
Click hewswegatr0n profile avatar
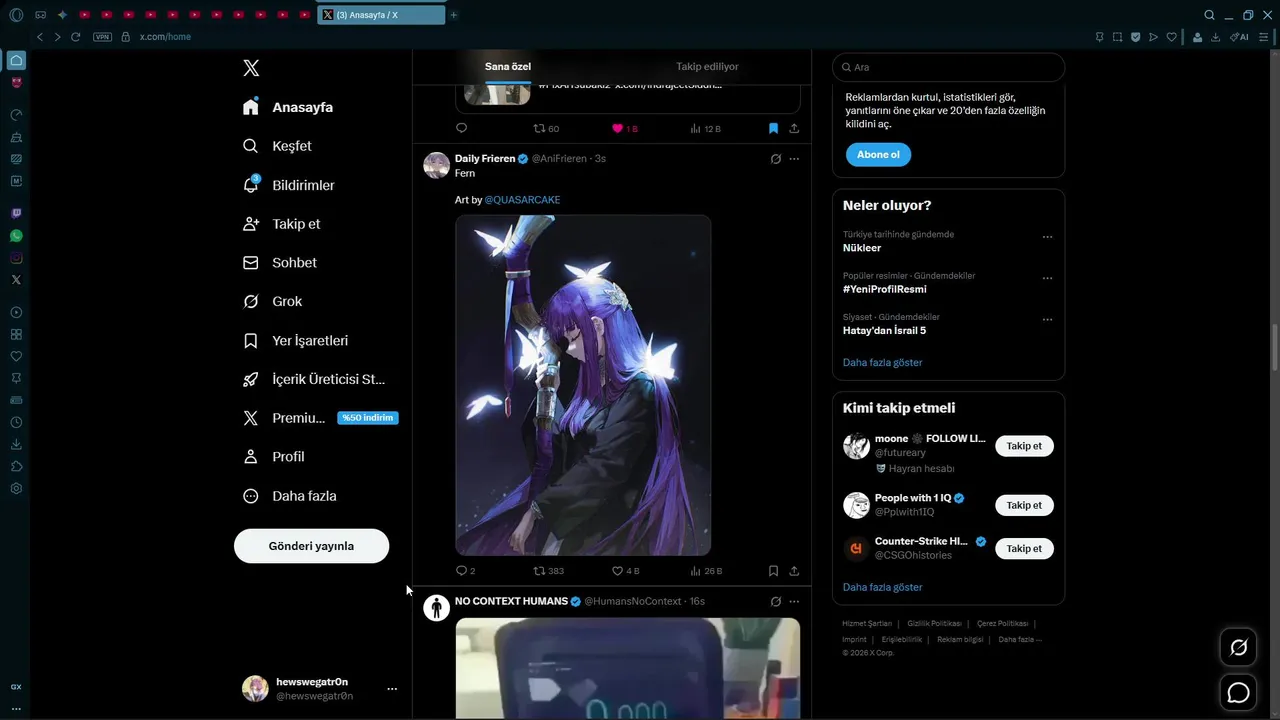point(255,688)
